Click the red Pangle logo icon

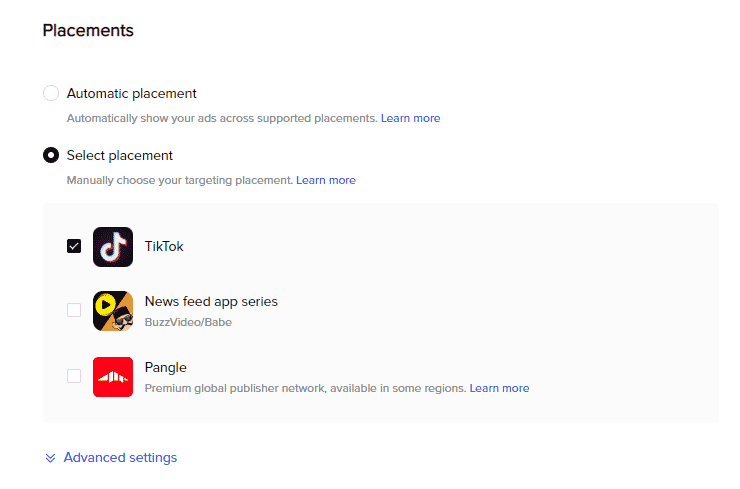click(113, 377)
